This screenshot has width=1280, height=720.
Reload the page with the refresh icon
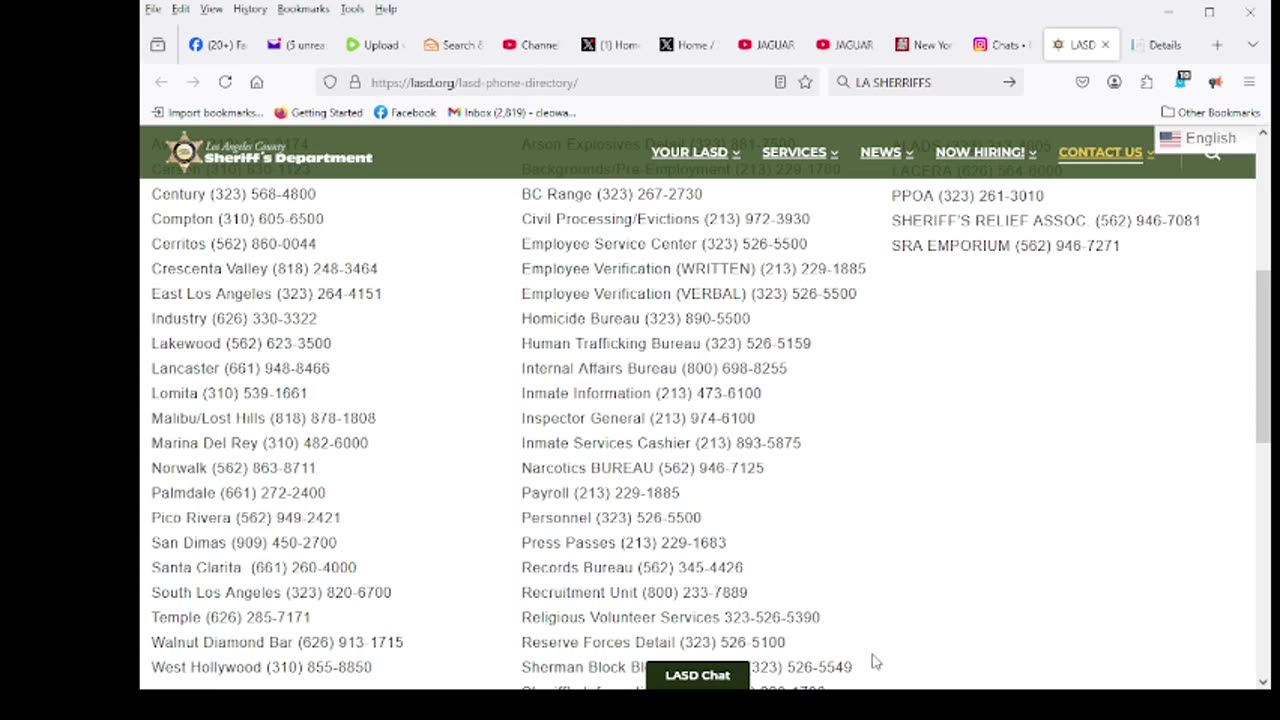[x=225, y=82]
